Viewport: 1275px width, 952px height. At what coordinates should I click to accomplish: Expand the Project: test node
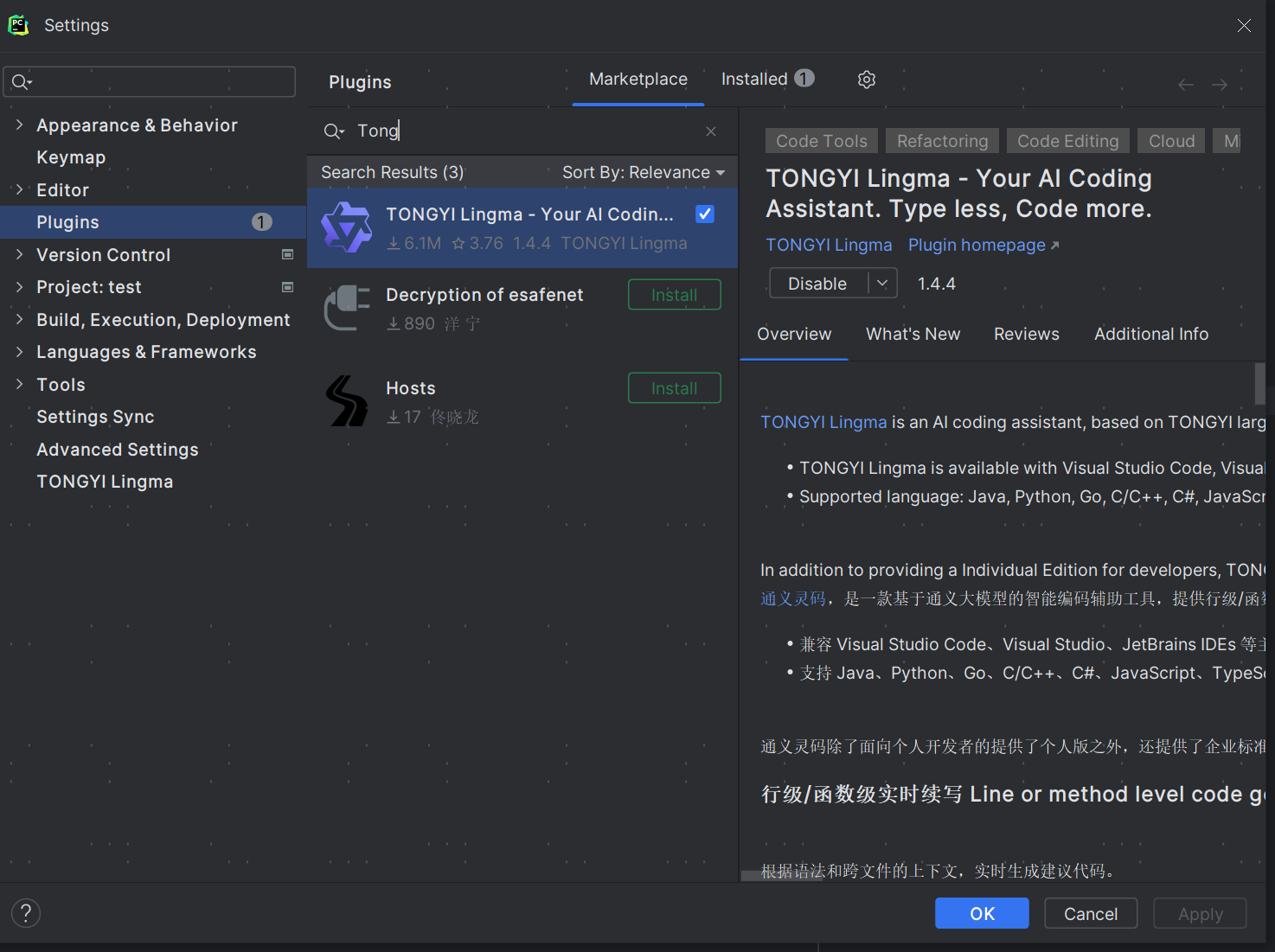[19, 287]
